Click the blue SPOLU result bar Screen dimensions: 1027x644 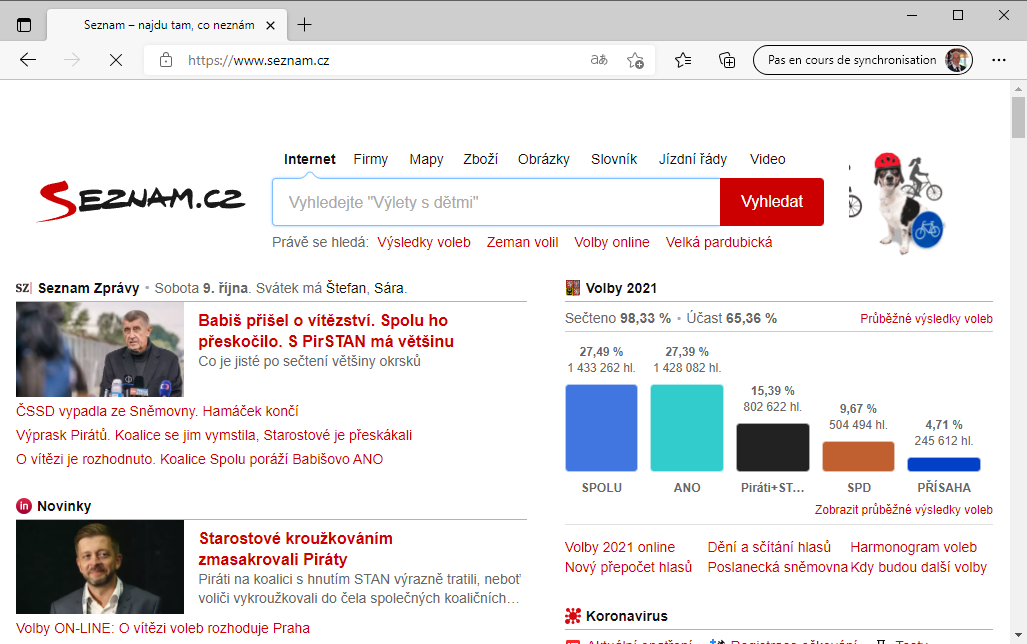[601, 428]
